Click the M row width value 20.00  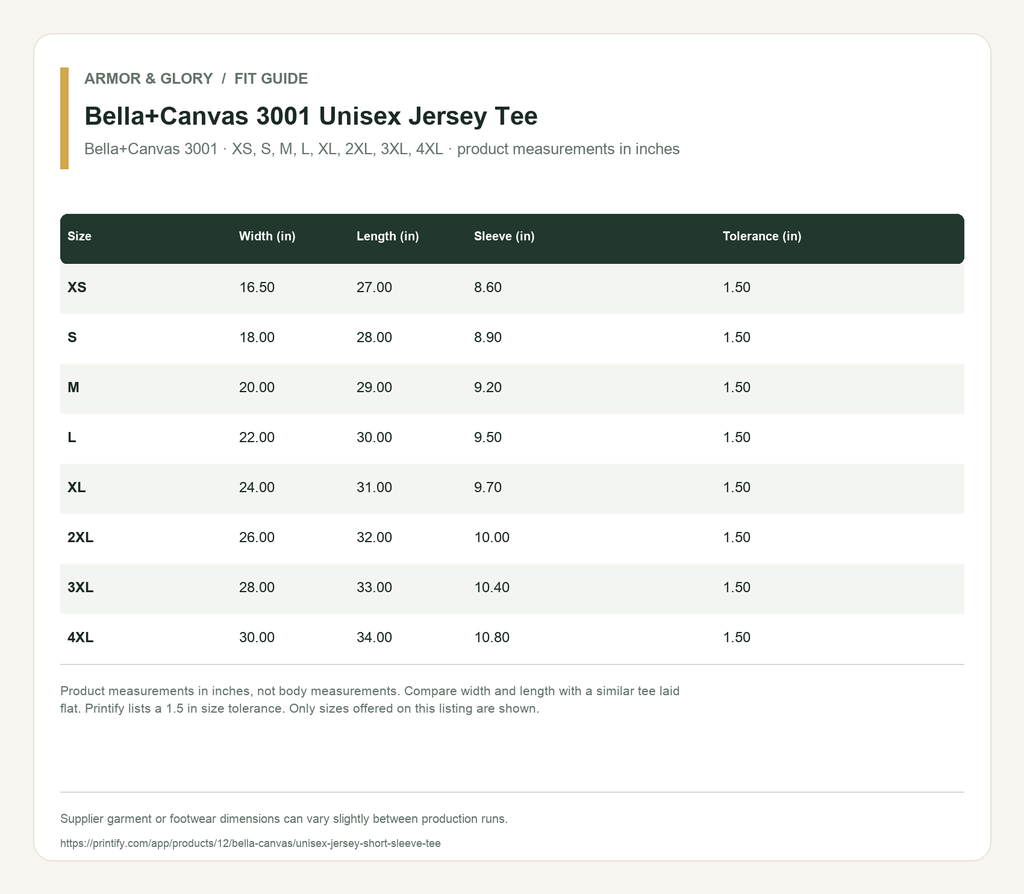257,387
